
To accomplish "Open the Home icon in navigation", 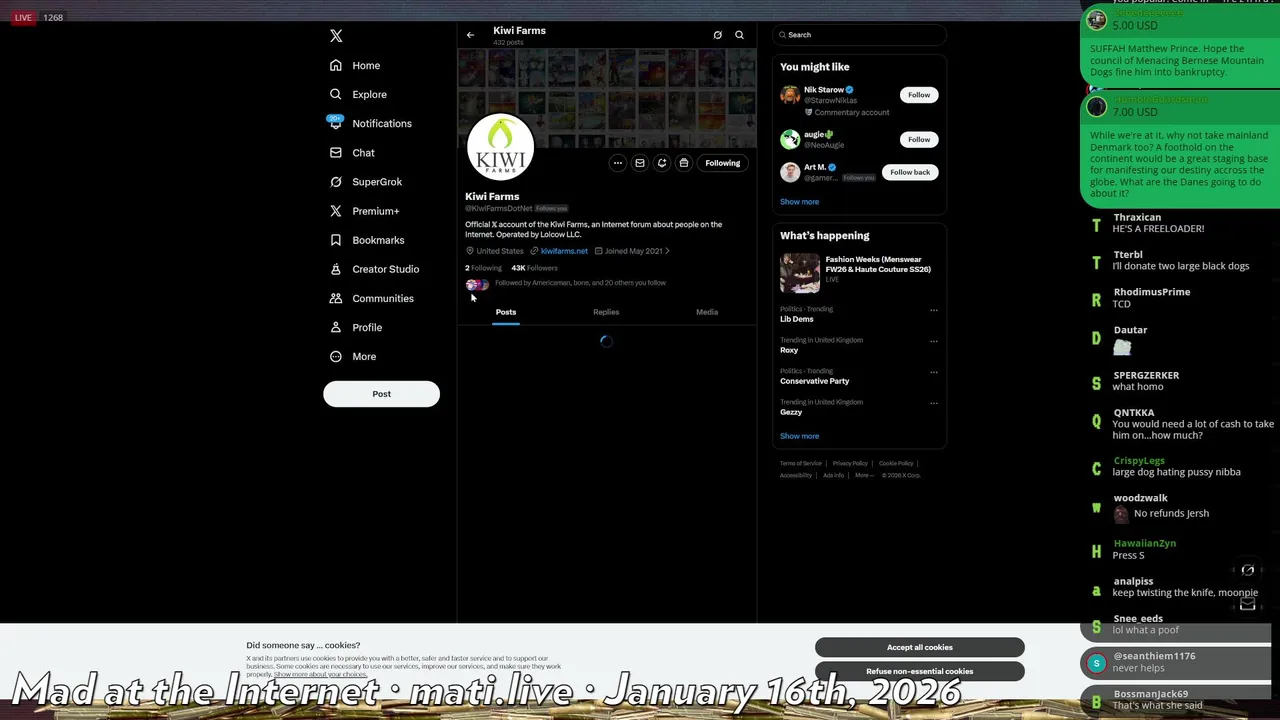I will pos(336,65).
